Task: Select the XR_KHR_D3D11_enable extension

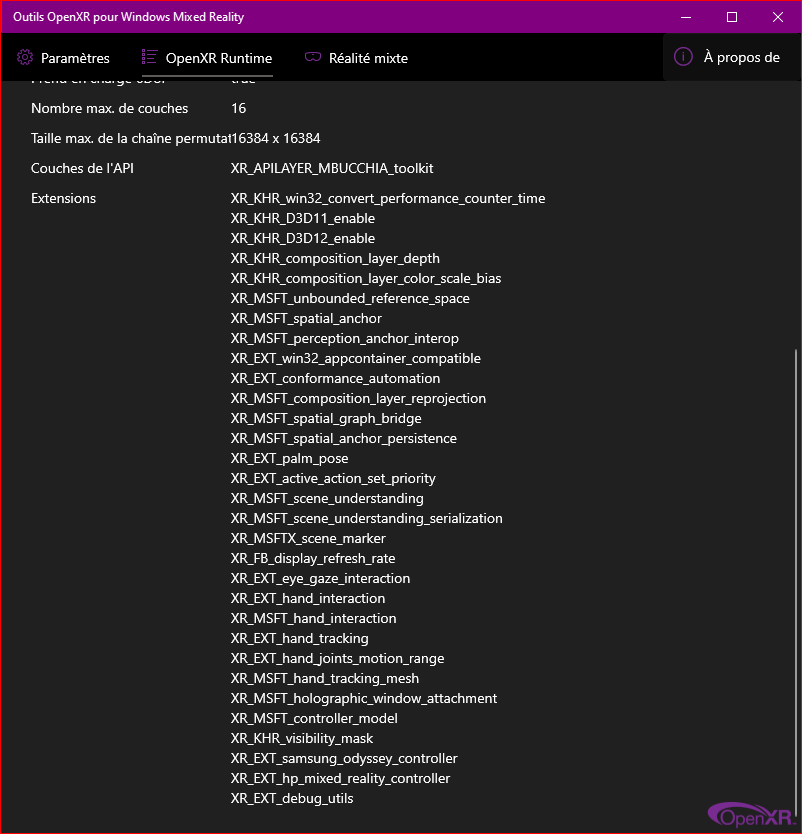Action: point(303,219)
